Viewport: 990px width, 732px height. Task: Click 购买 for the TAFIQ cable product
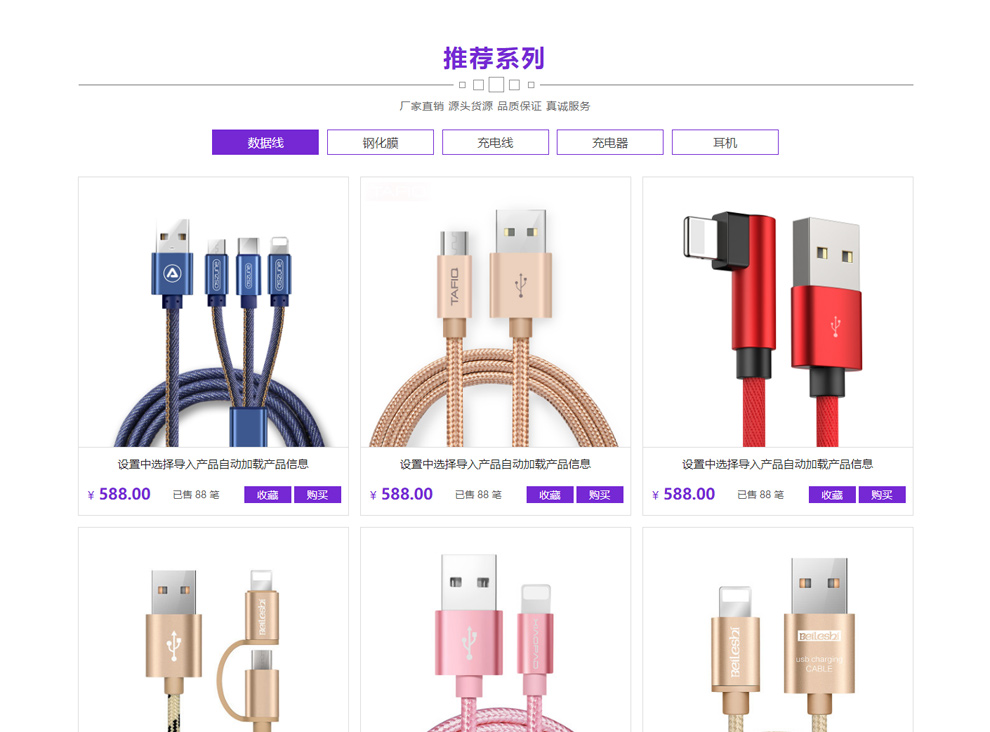tap(600, 495)
